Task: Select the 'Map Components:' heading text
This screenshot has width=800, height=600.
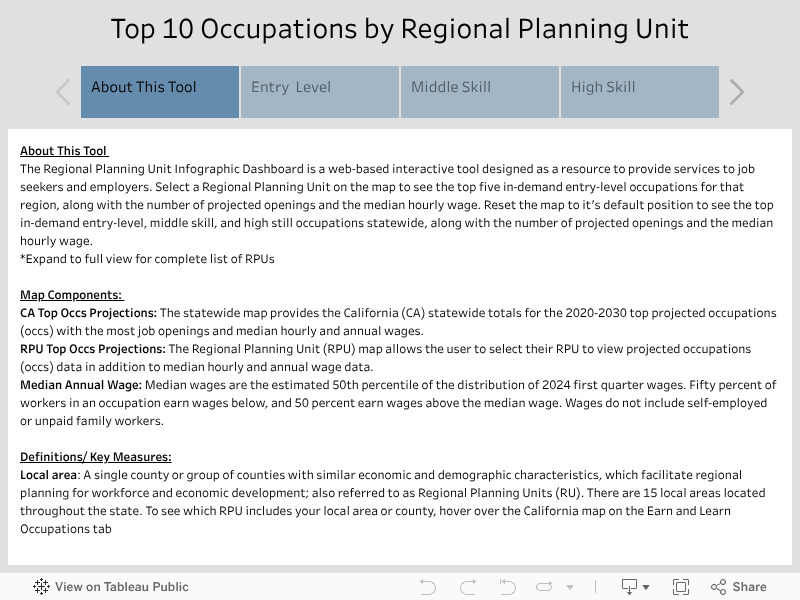Action: tap(71, 295)
